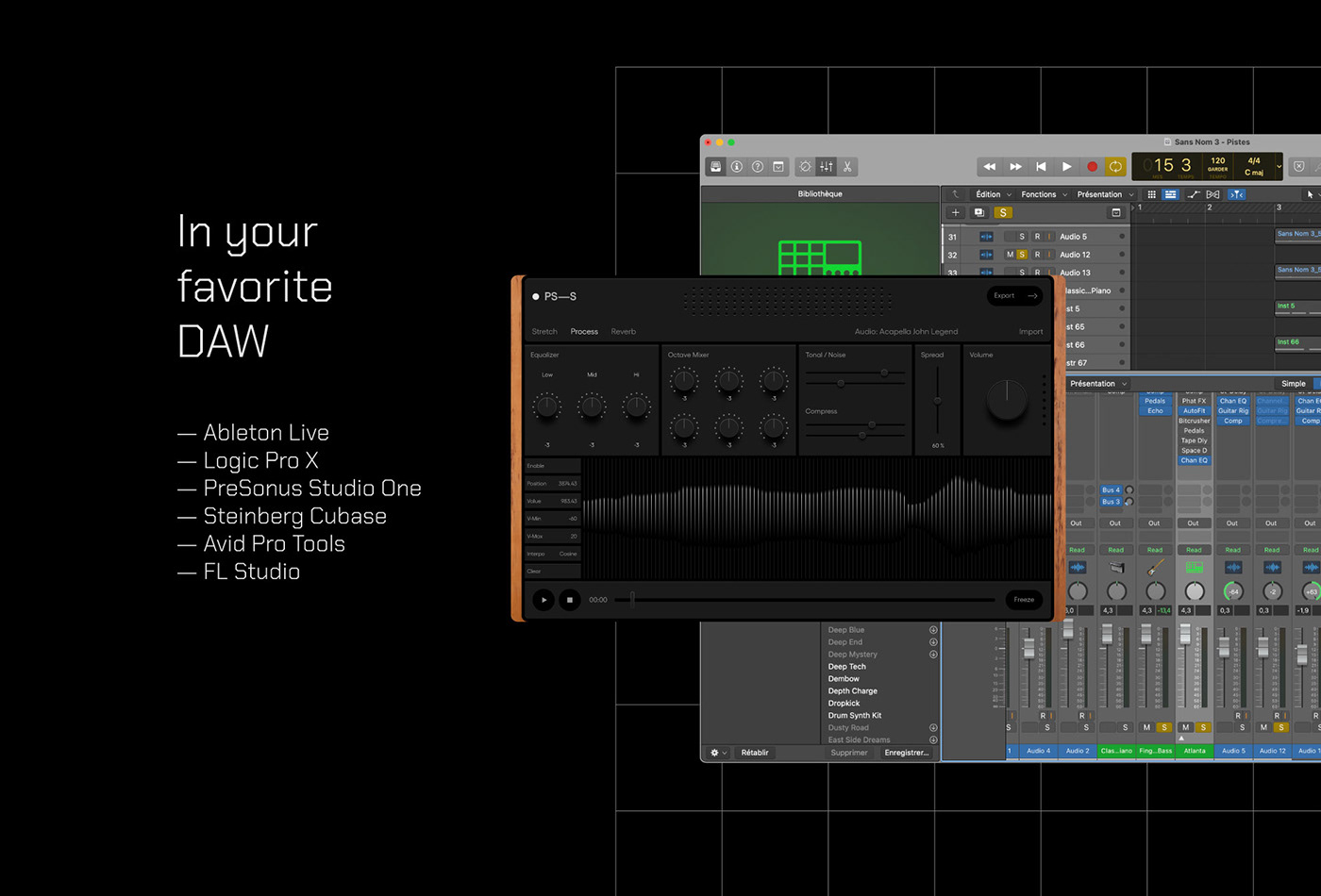Switch to the Reverb tab in PS—S
This screenshot has width=1321, height=896.
pyautogui.click(x=624, y=332)
